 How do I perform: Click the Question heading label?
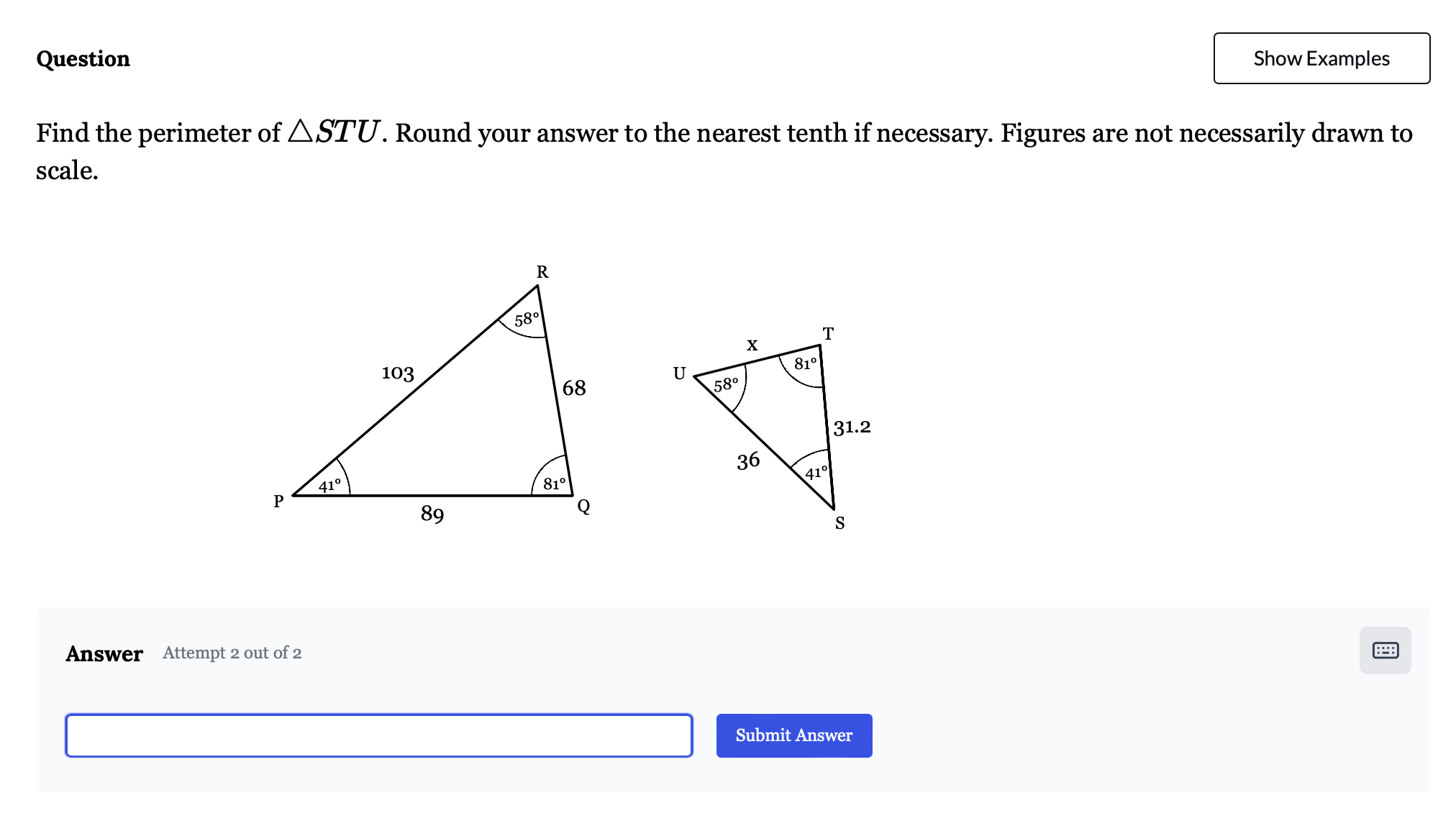pyautogui.click(x=83, y=59)
